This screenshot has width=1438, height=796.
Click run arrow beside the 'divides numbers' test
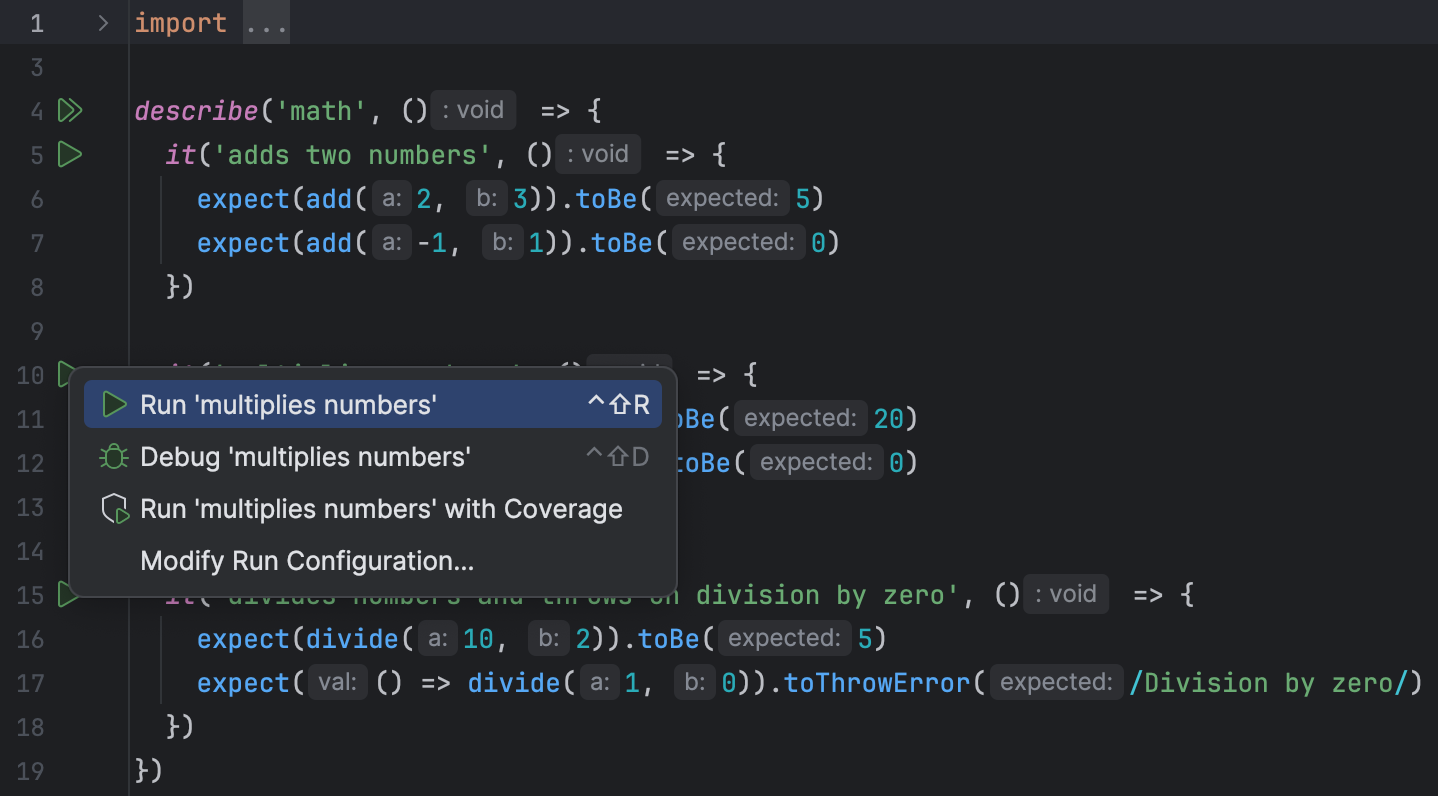coord(68,594)
